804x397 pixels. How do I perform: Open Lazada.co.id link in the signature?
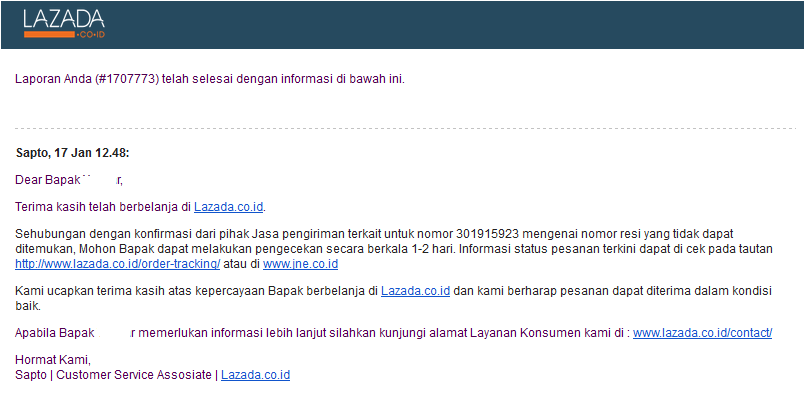click(255, 375)
